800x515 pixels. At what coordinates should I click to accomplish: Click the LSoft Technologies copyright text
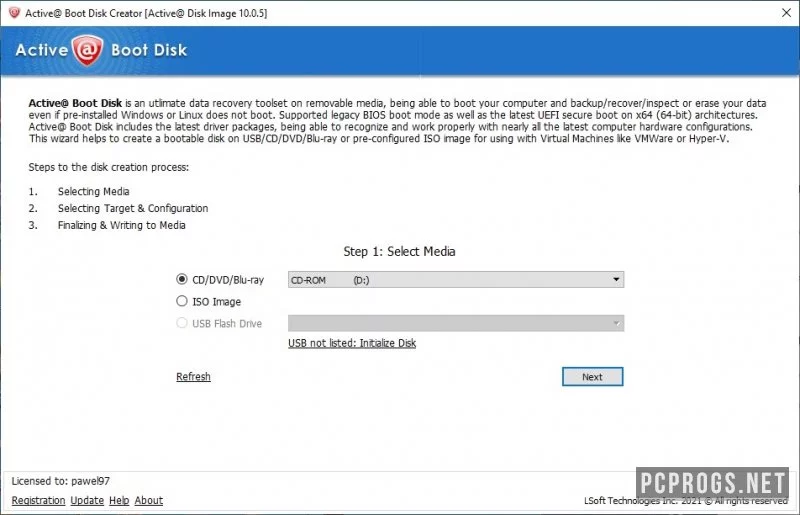pos(685,501)
